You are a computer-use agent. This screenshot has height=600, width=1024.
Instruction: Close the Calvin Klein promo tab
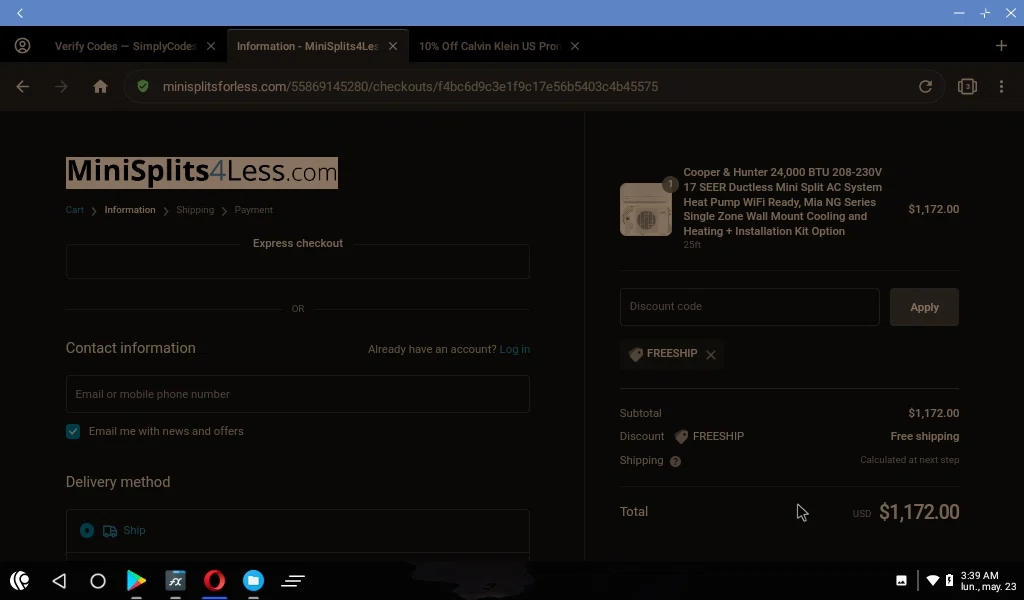point(575,46)
